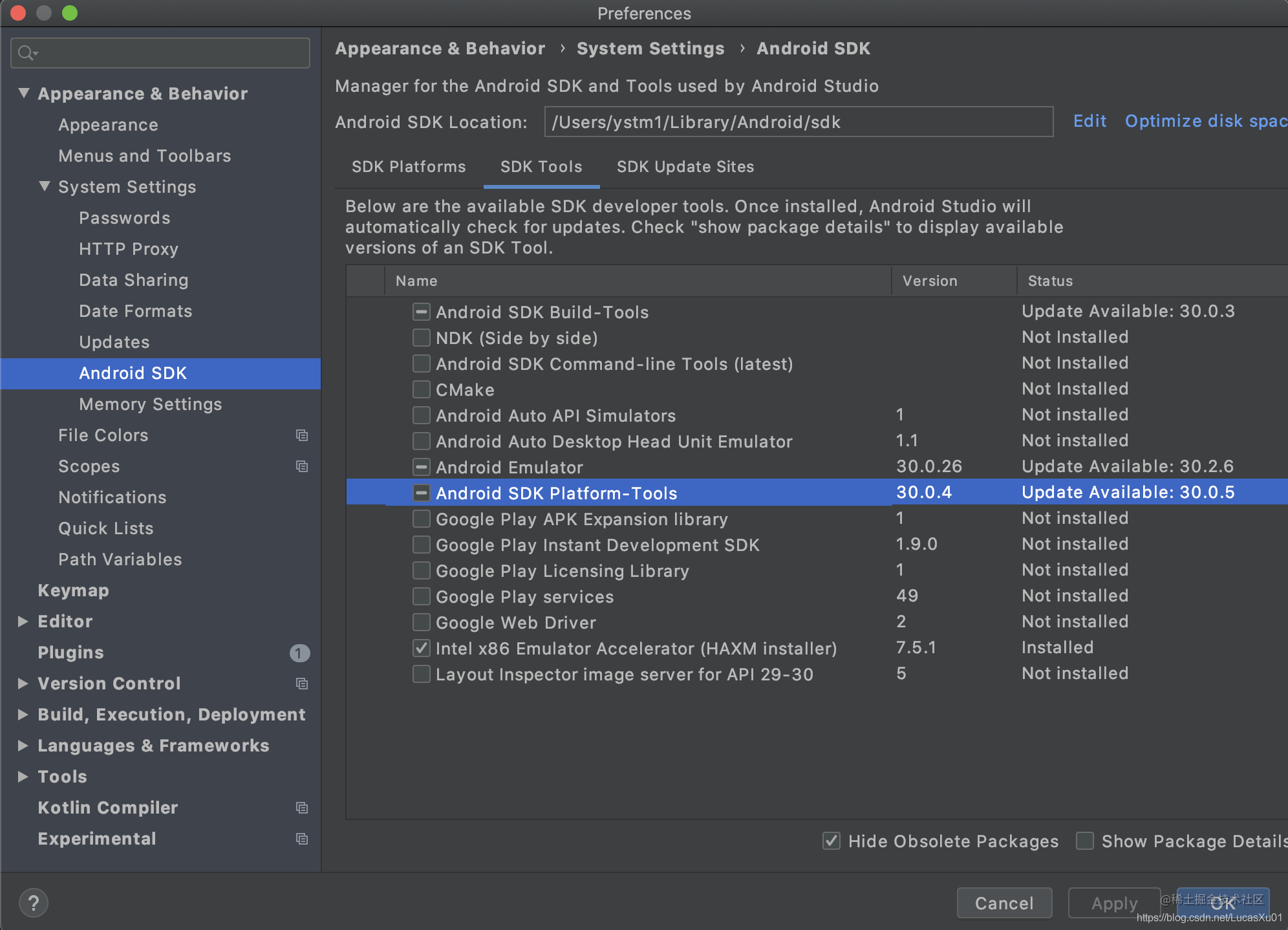The image size is (1288, 930).
Task: Click project-level icon next to Kotlin Compiler
Action: pos(301,808)
